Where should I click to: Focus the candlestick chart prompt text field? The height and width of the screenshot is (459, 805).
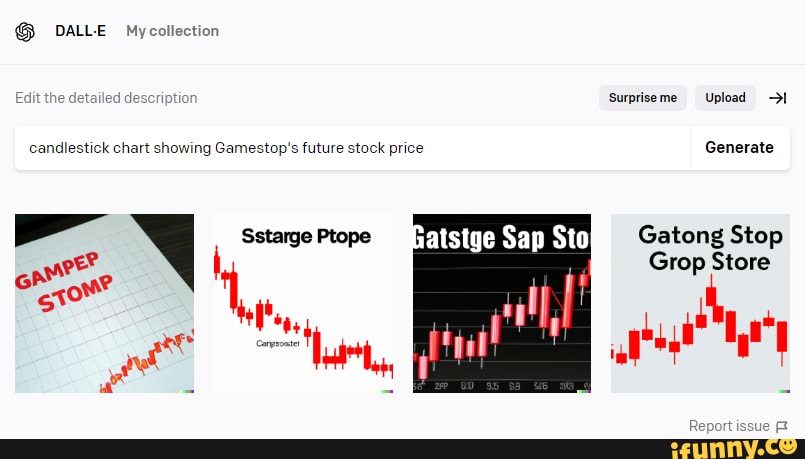pos(350,148)
